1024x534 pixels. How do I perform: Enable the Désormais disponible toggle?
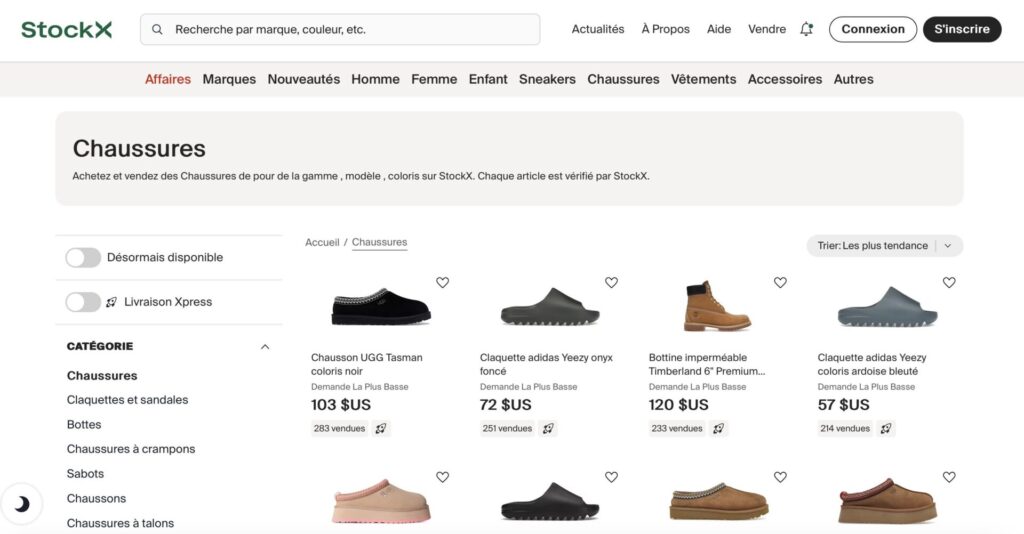coord(83,257)
